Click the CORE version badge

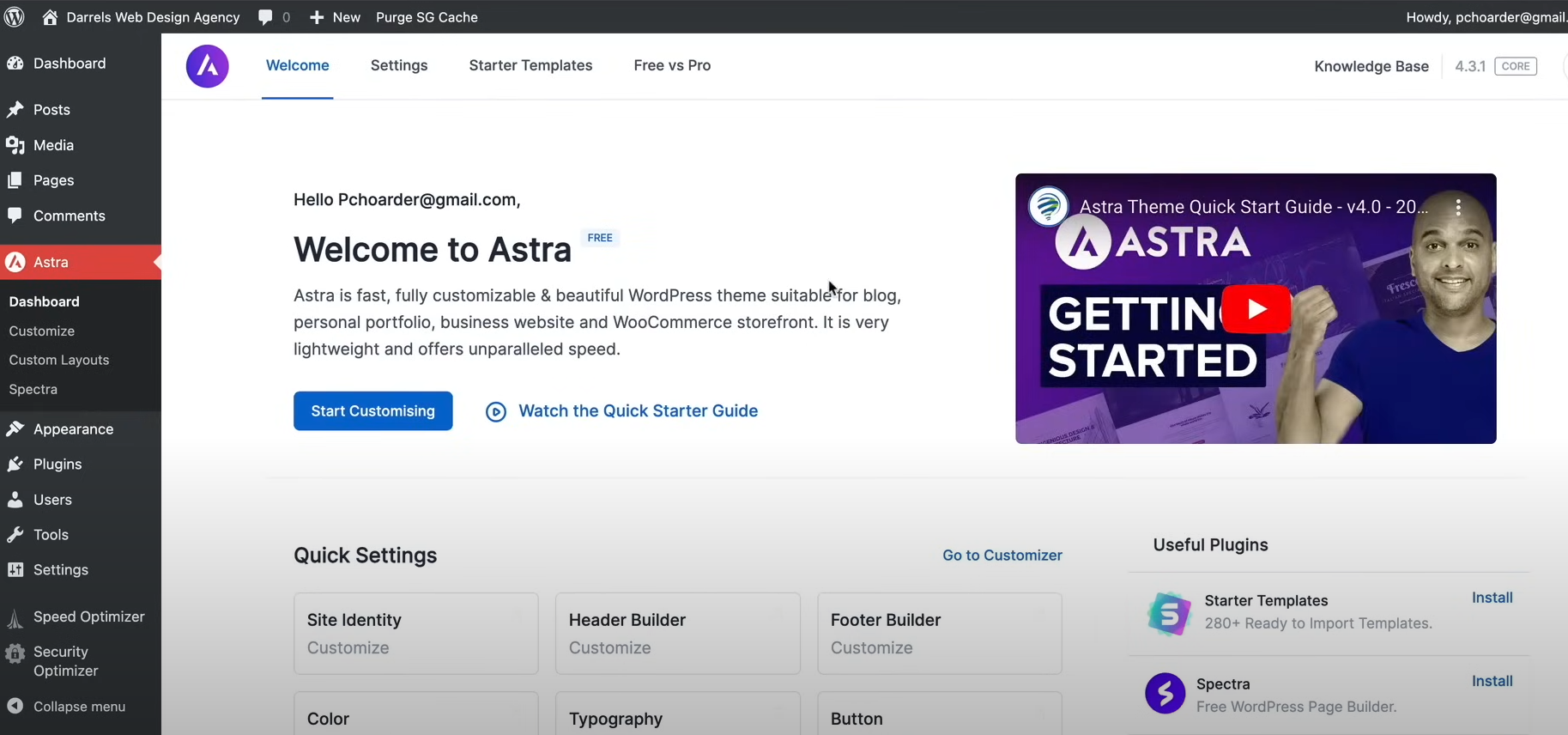click(x=1516, y=66)
